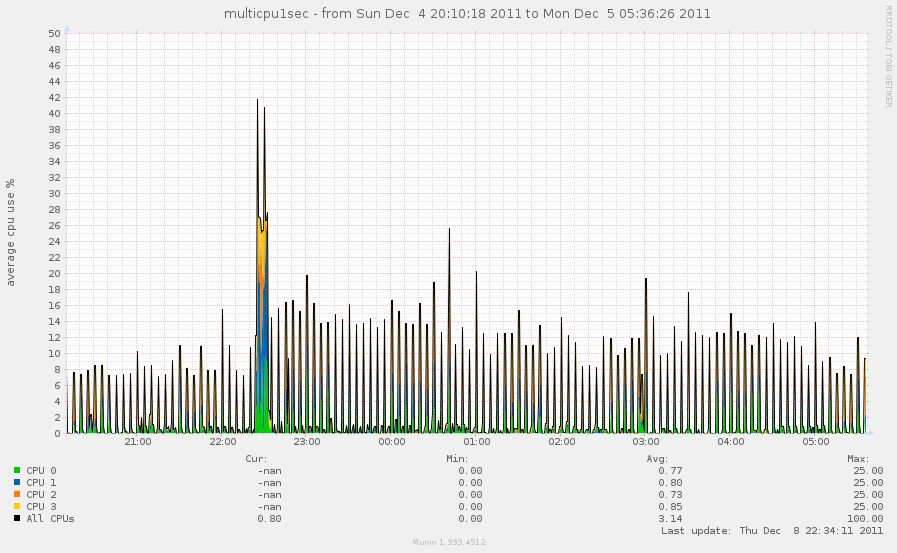Viewport: 897px width, 553px height.
Task: Click the RRDTOOL / TOBI OETIKER watermark
Action: click(x=887, y=56)
